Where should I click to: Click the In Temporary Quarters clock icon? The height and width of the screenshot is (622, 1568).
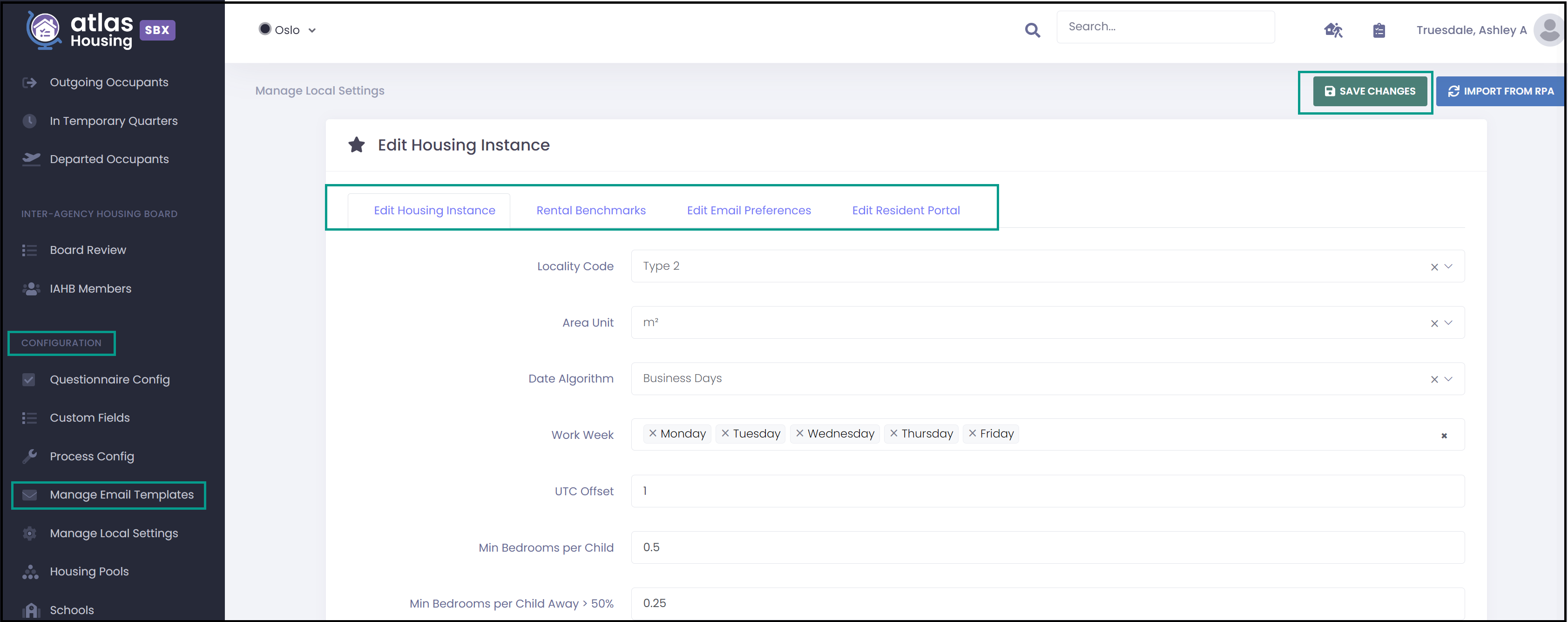pyautogui.click(x=29, y=121)
